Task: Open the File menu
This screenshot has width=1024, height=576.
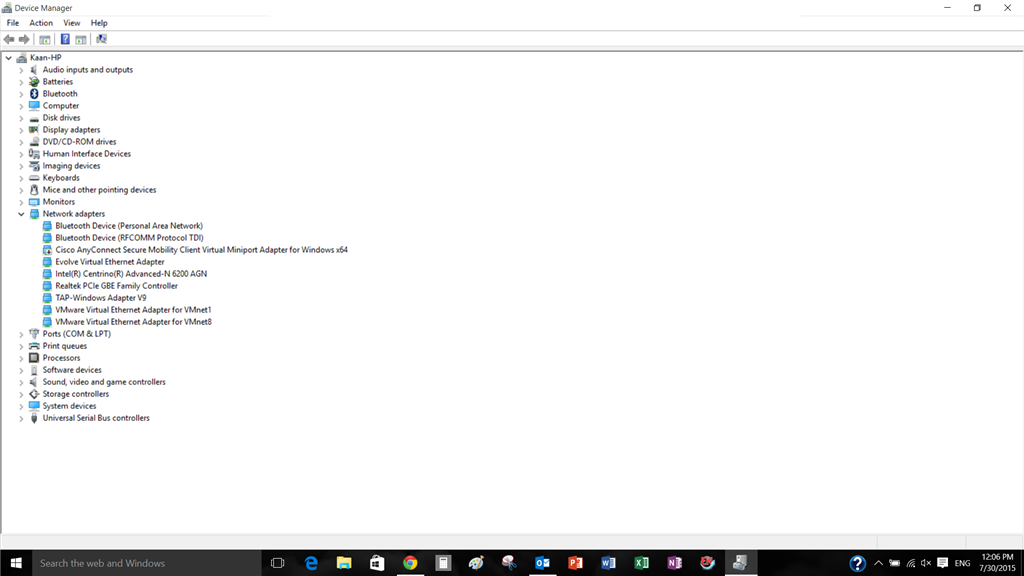Action: pos(12,23)
